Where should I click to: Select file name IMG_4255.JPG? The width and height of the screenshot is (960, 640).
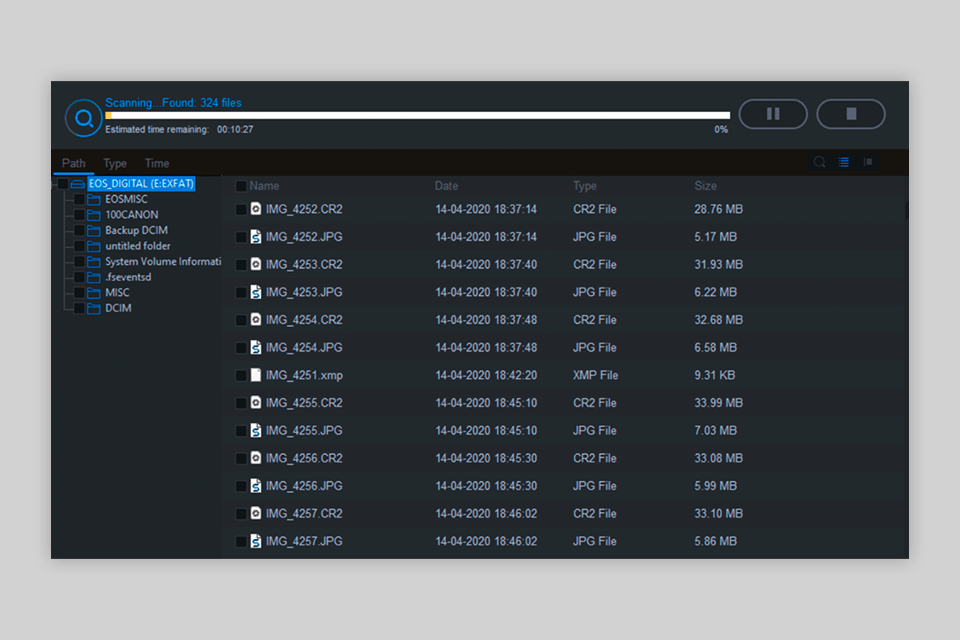pos(304,431)
